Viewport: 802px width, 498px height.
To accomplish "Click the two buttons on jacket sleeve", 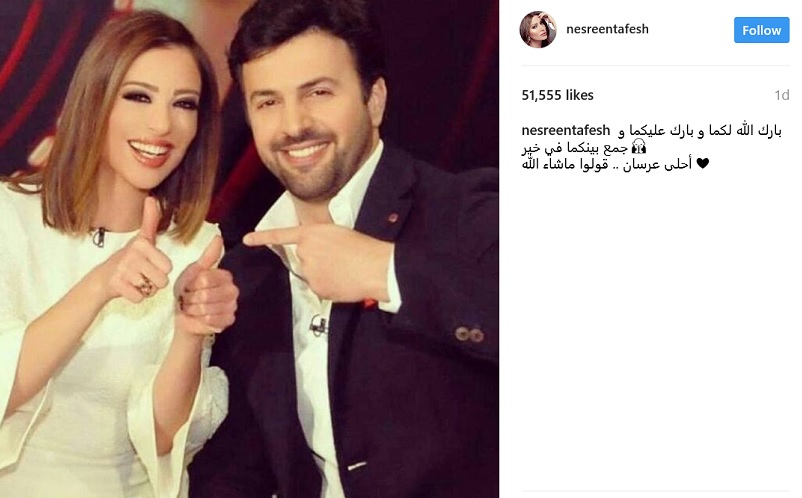I will coord(470,334).
